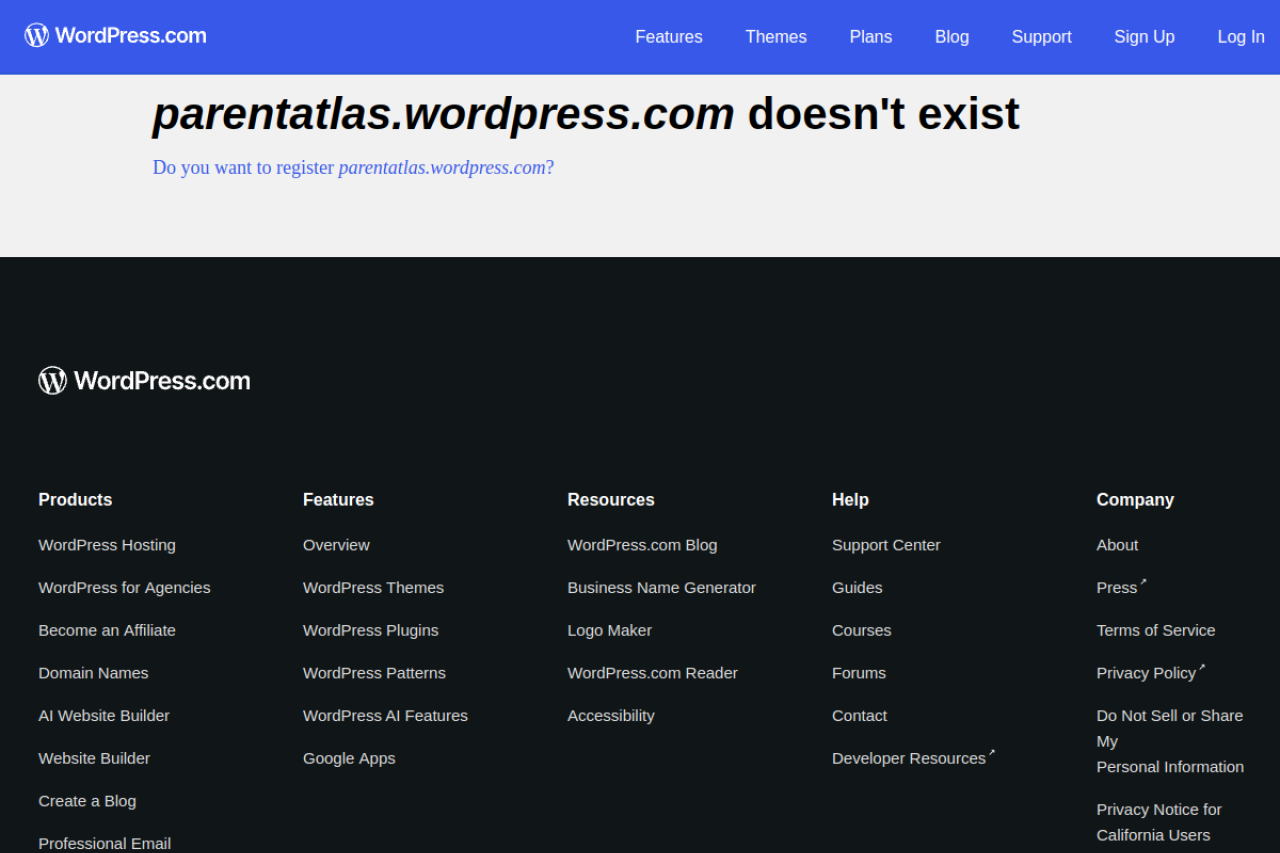Open Courses under Help
1280x853 pixels.
point(861,630)
